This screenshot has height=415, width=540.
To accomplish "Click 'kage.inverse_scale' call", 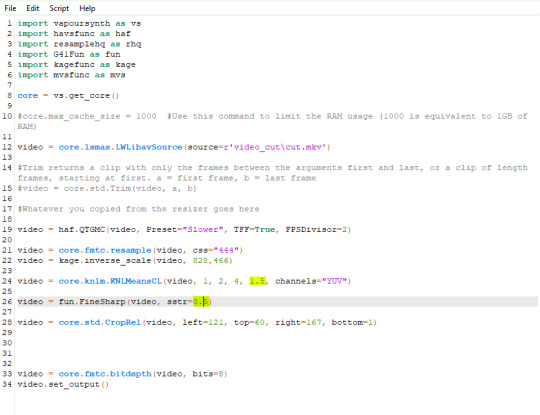I will [105, 261].
